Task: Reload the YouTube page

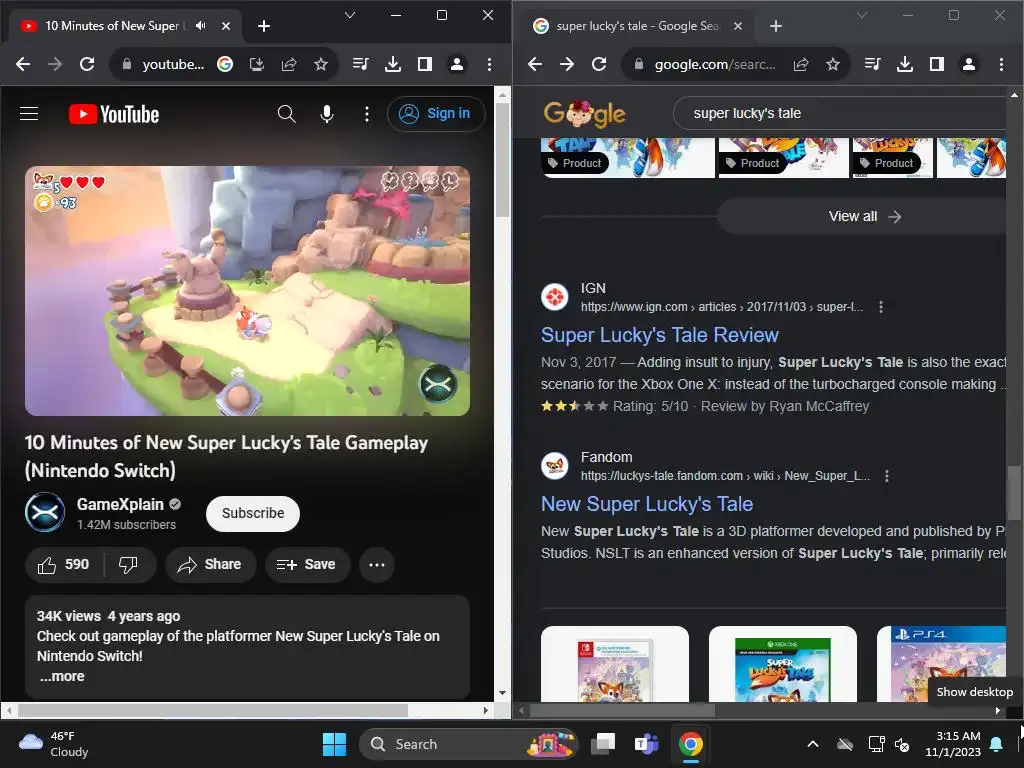Action: [x=87, y=64]
